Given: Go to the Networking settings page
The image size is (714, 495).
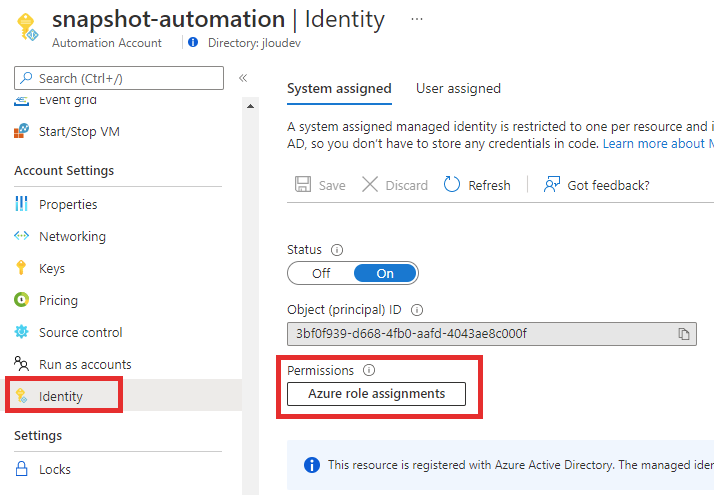Looking at the screenshot, I should 72,236.
